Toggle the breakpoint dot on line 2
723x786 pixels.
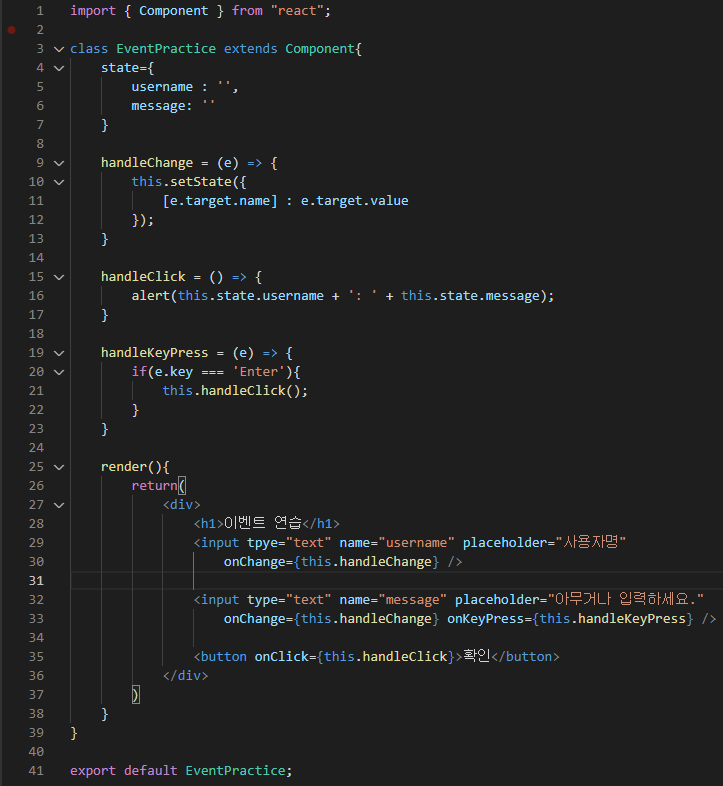coord(12,30)
